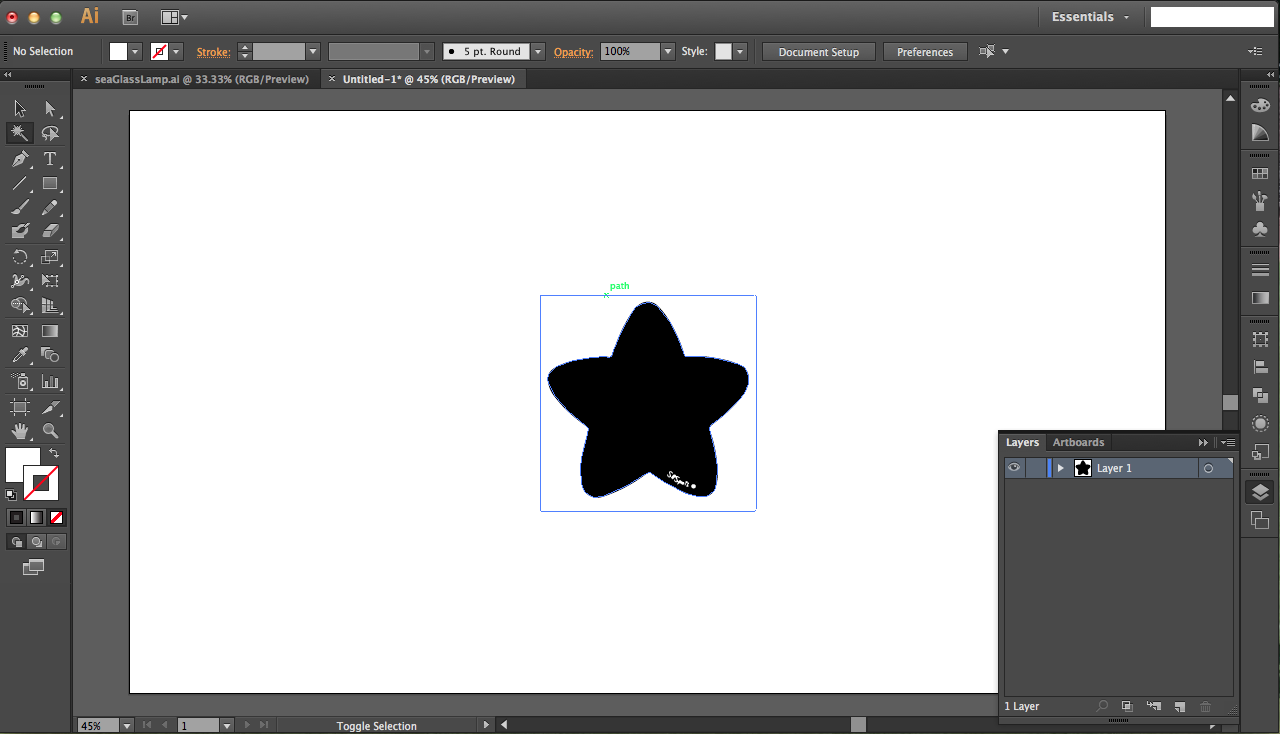Viewport: 1280px width, 734px height.
Task: Open the Essentials workspace switcher
Action: click(1090, 17)
